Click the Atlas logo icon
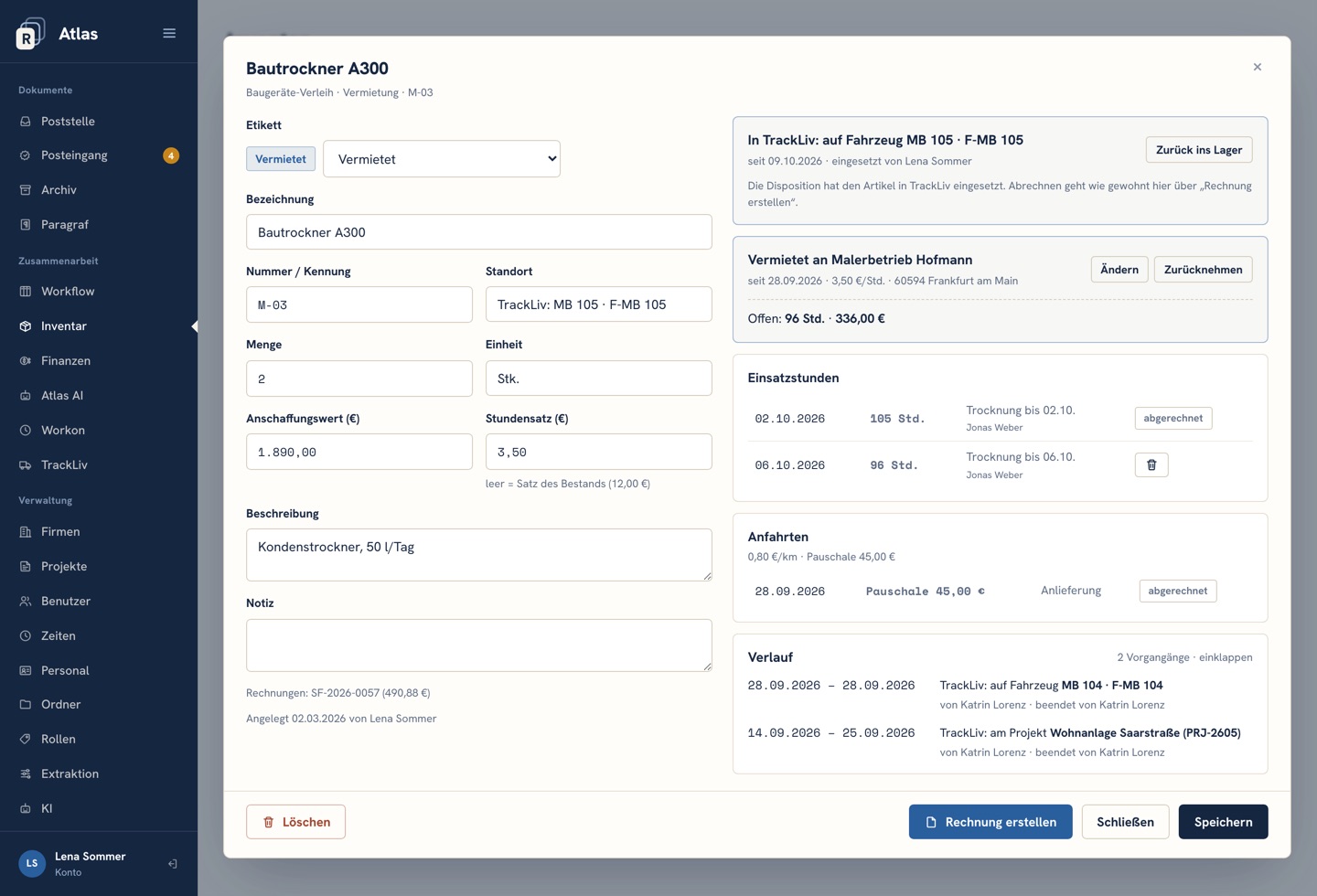This screenshot has height=896, width=1317. [30, 34]
